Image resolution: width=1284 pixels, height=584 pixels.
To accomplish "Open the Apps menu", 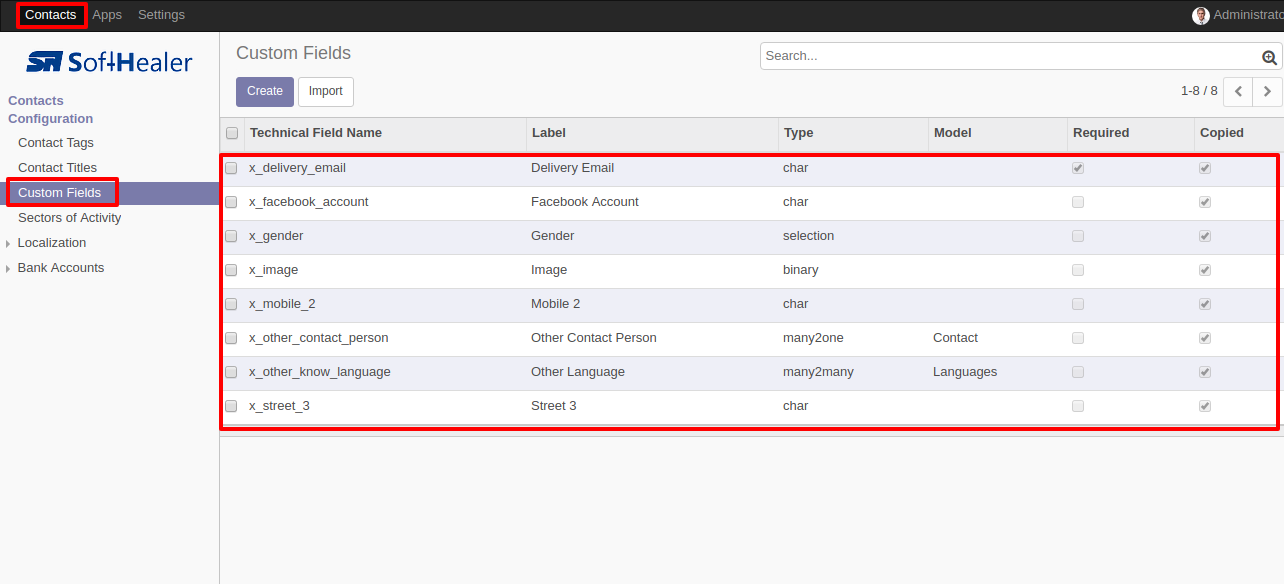I will tap(107, 15).
